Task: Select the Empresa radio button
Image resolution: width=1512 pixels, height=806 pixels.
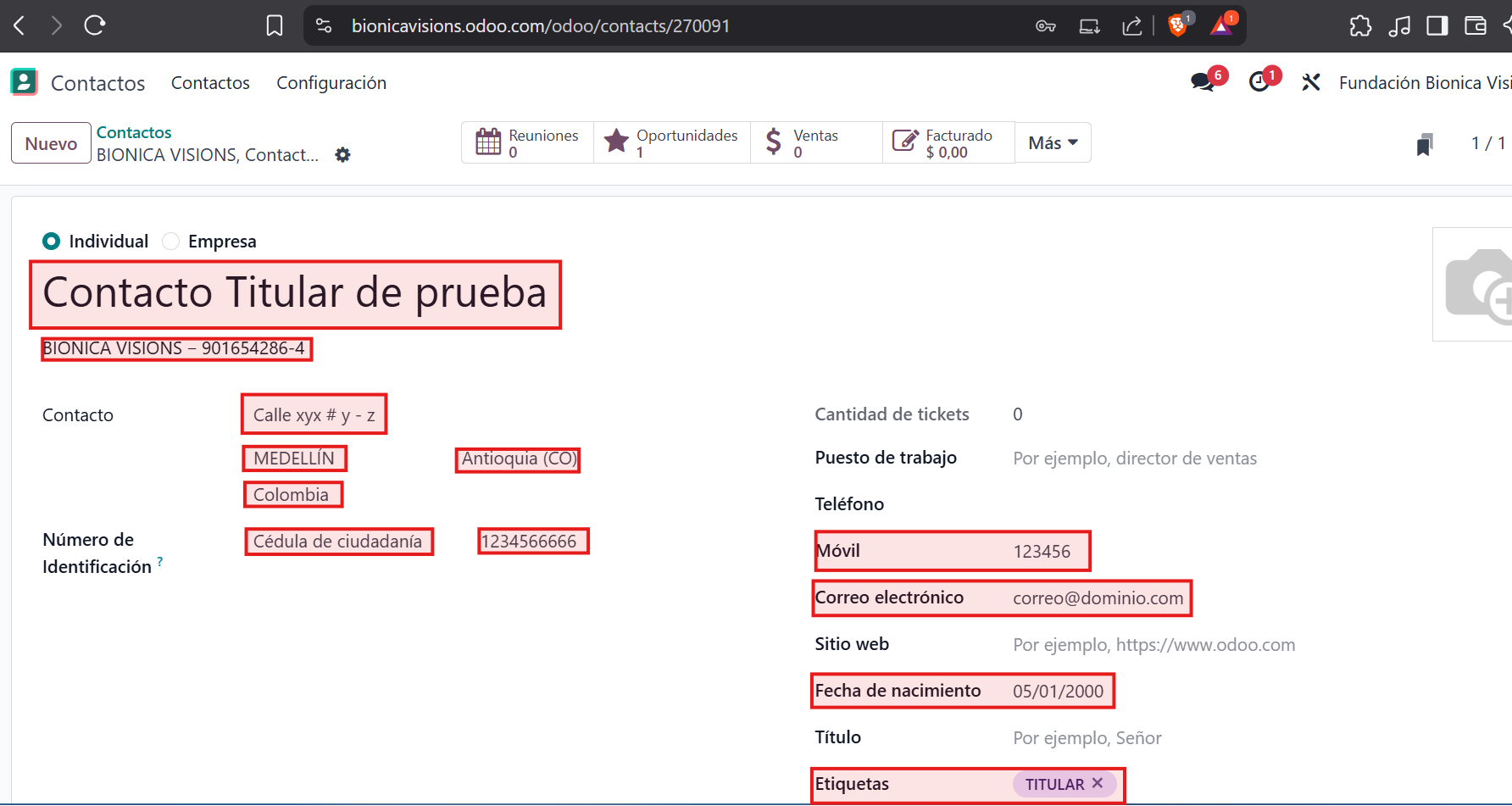Action: (171, 242)
